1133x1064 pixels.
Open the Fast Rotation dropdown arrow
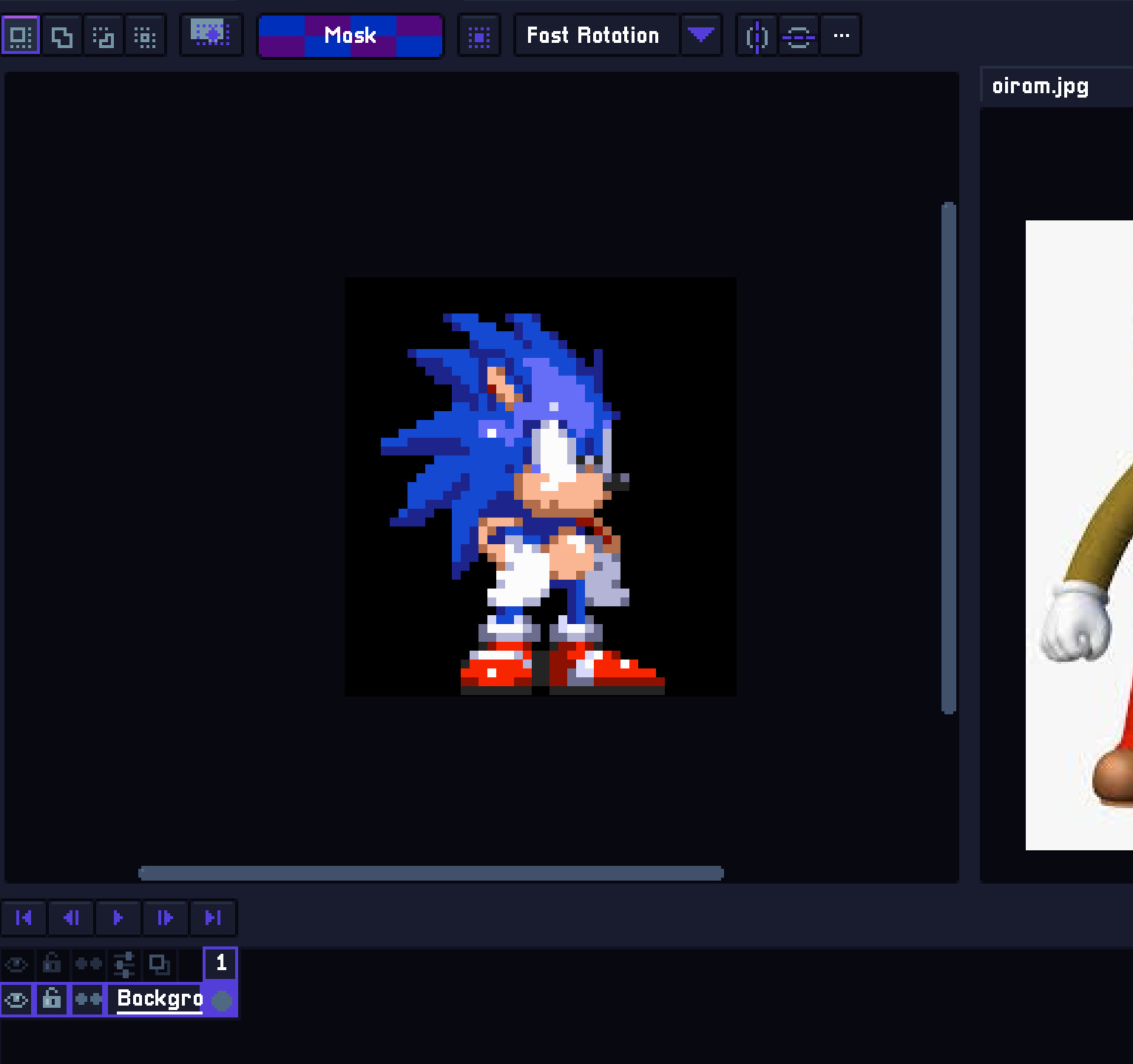pos(701,35)
